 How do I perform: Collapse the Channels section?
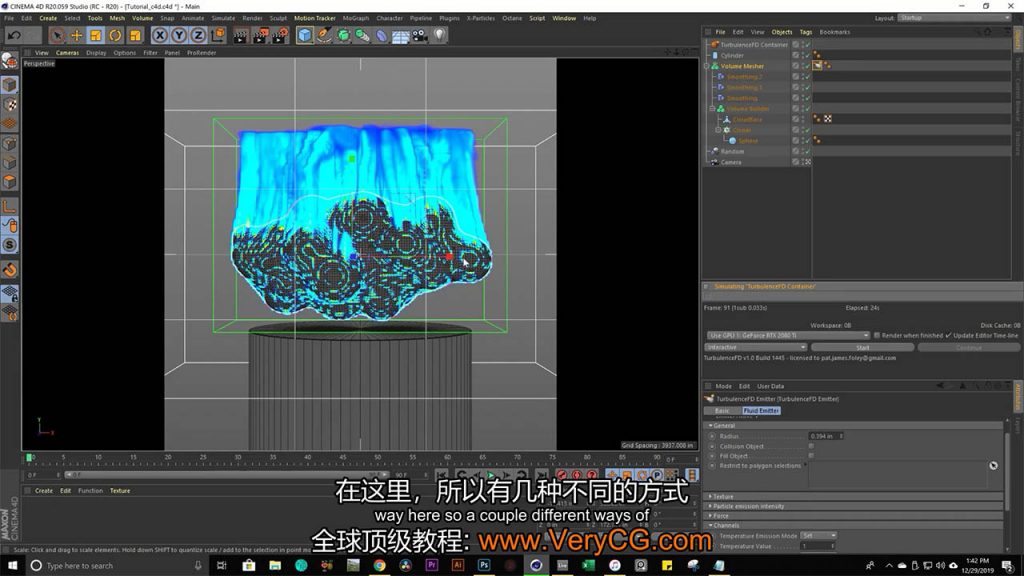click(x=711, y=525)
